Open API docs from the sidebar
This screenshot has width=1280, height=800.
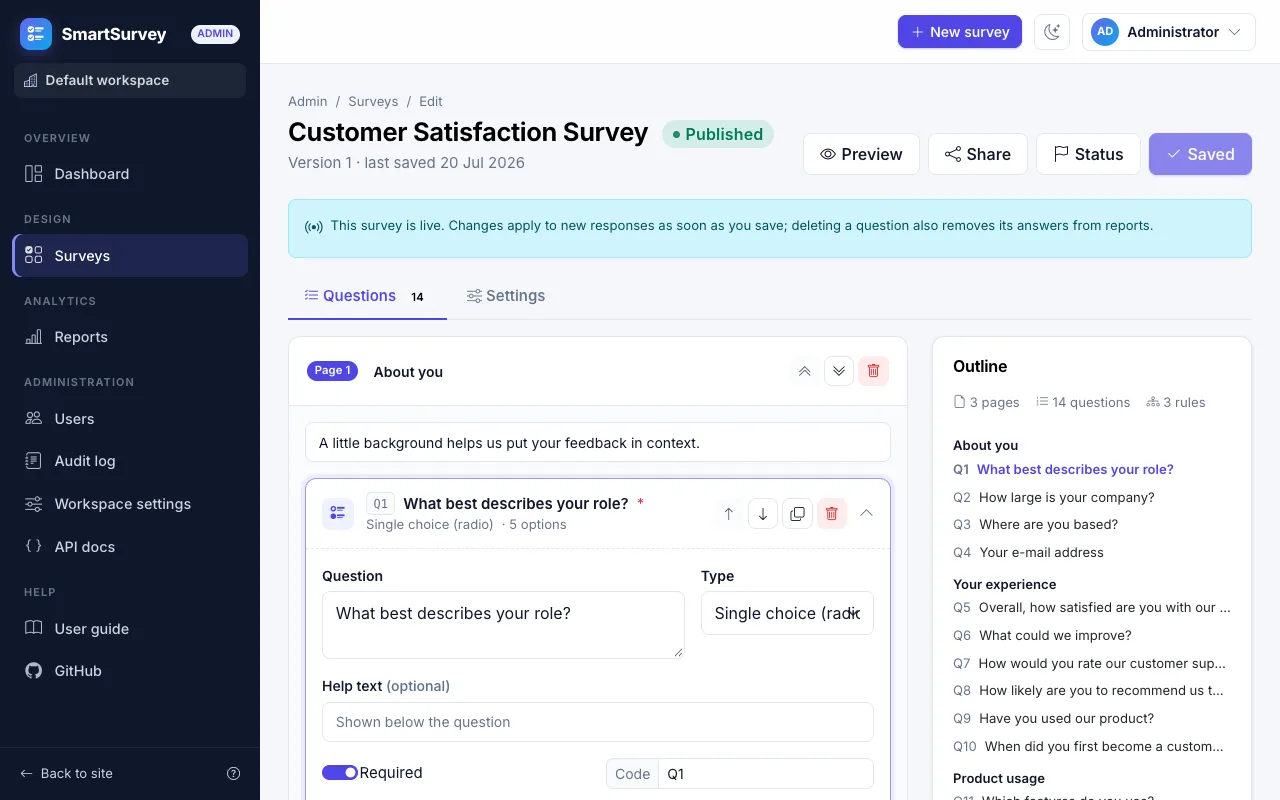click(x=130, y=547)
